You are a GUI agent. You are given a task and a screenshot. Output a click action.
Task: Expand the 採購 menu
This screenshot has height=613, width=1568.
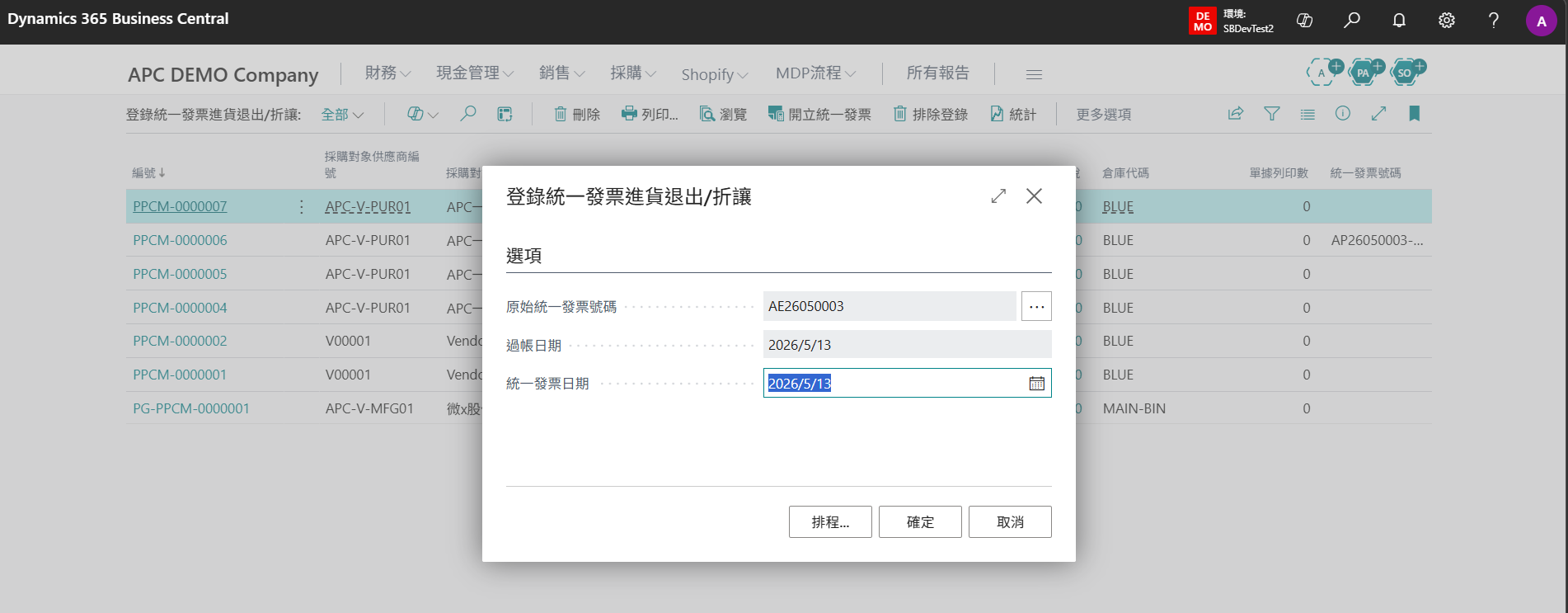[633, 73]
